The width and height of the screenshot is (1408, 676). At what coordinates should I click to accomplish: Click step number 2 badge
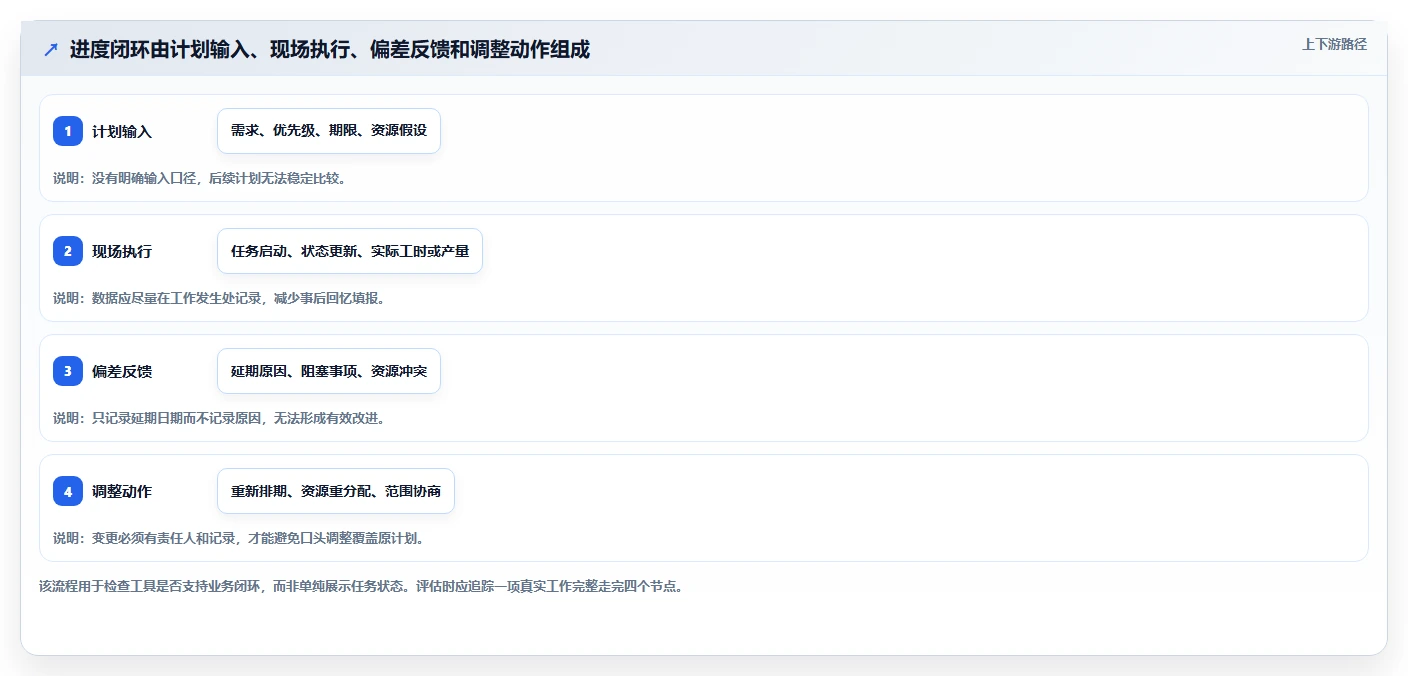[68, 251]
